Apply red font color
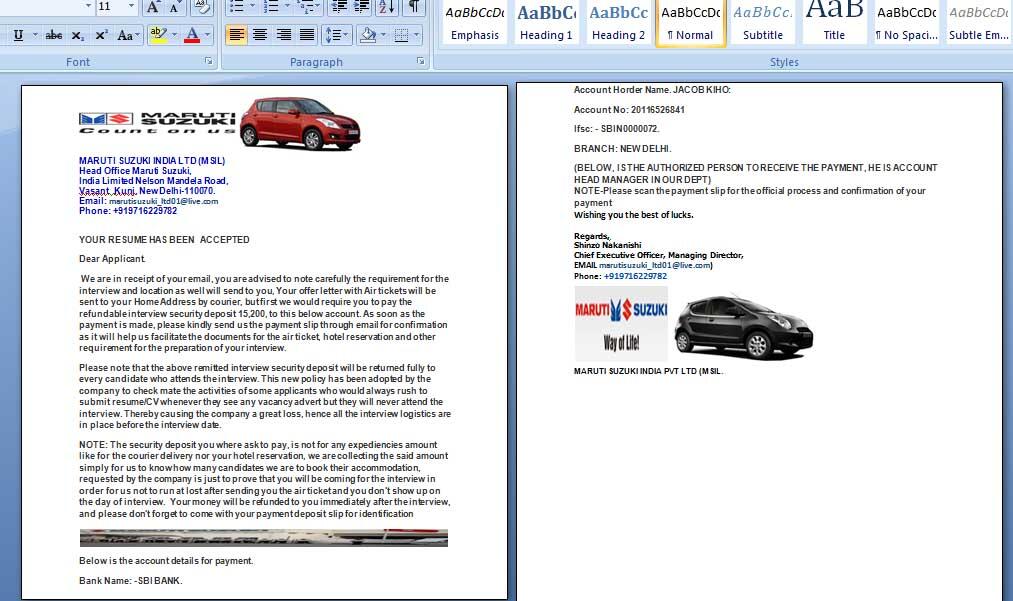The width and height of the screenshot is (1013, 601). click(192, 35)
